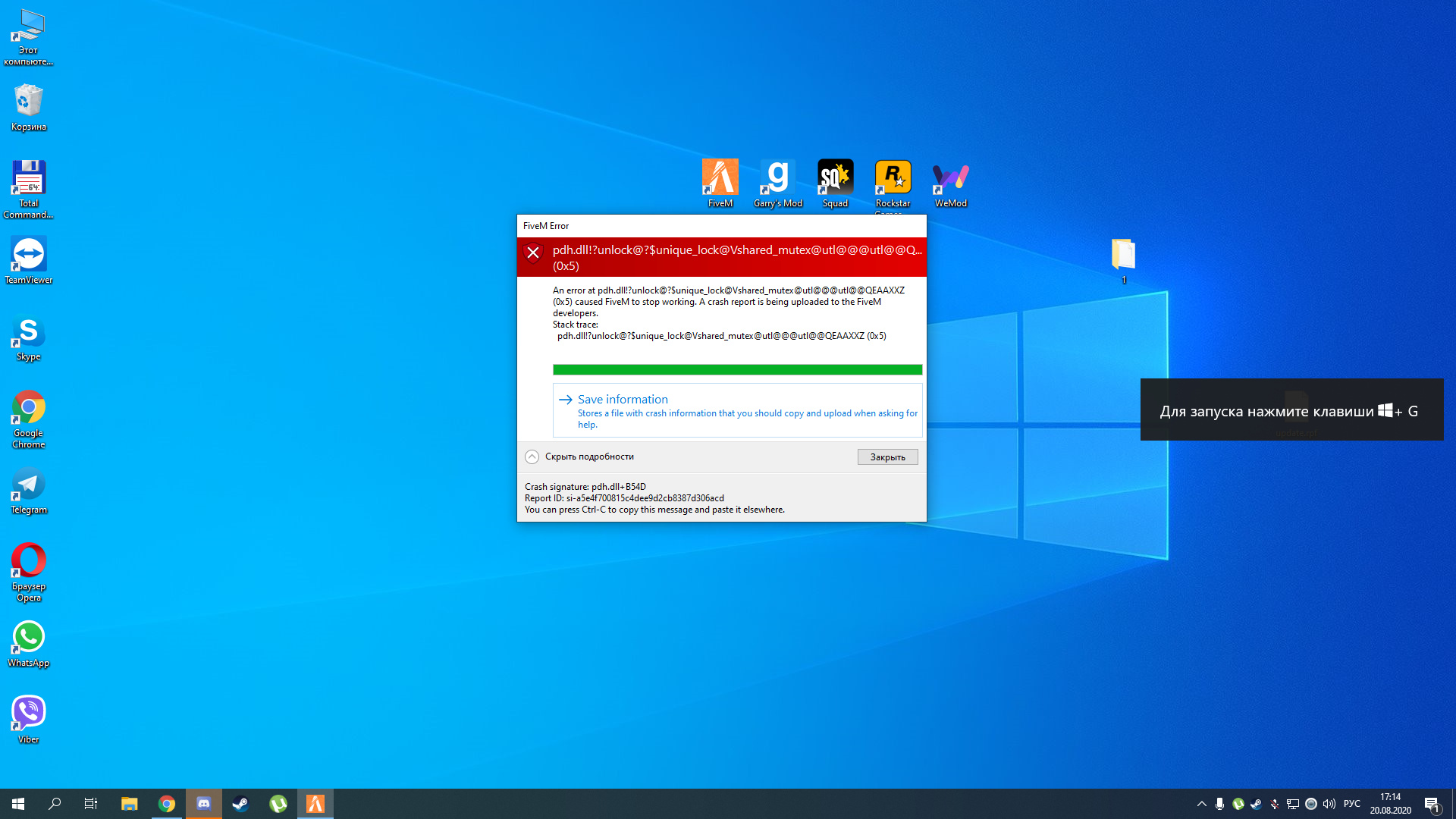
Task: Open the FiveM desktop shortcut
Action: (x=720, y=179)
